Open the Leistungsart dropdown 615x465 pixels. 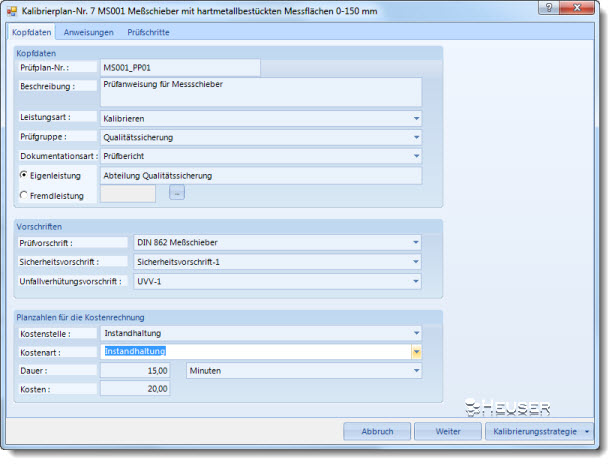pyautogui.click(x=416, y=118)
